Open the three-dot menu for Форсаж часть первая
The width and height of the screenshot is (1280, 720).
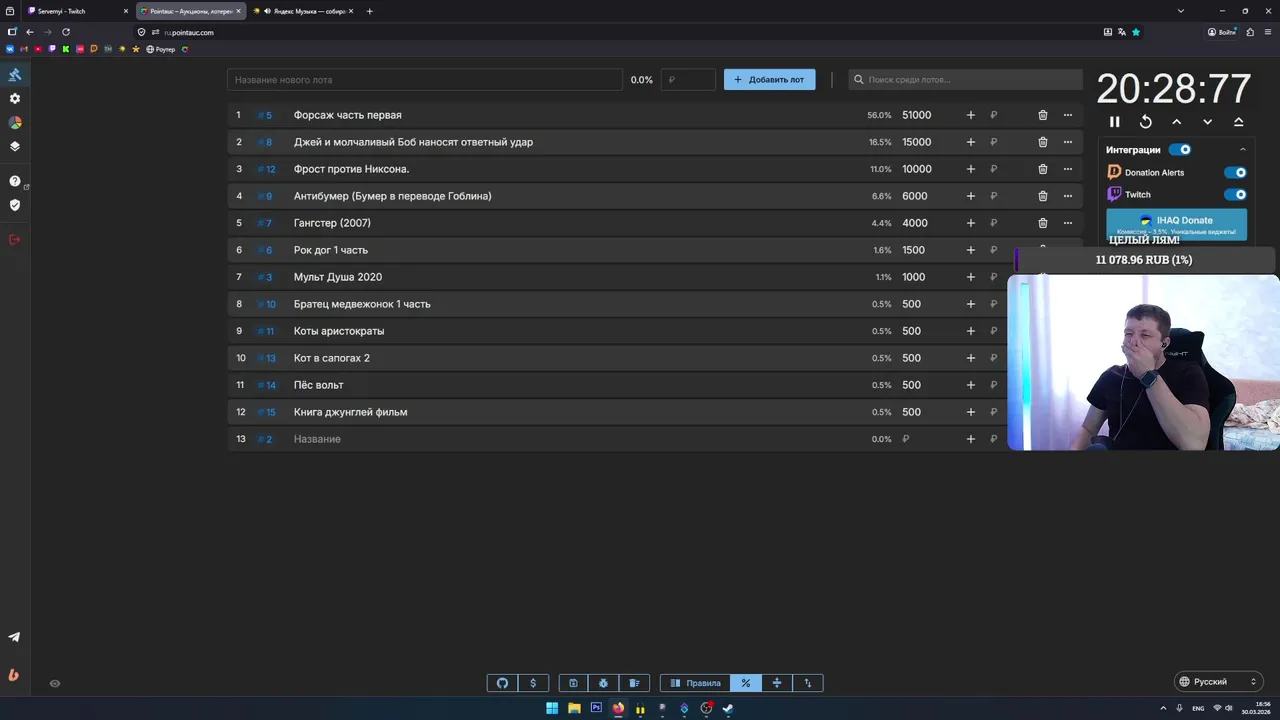point(1068,115)
